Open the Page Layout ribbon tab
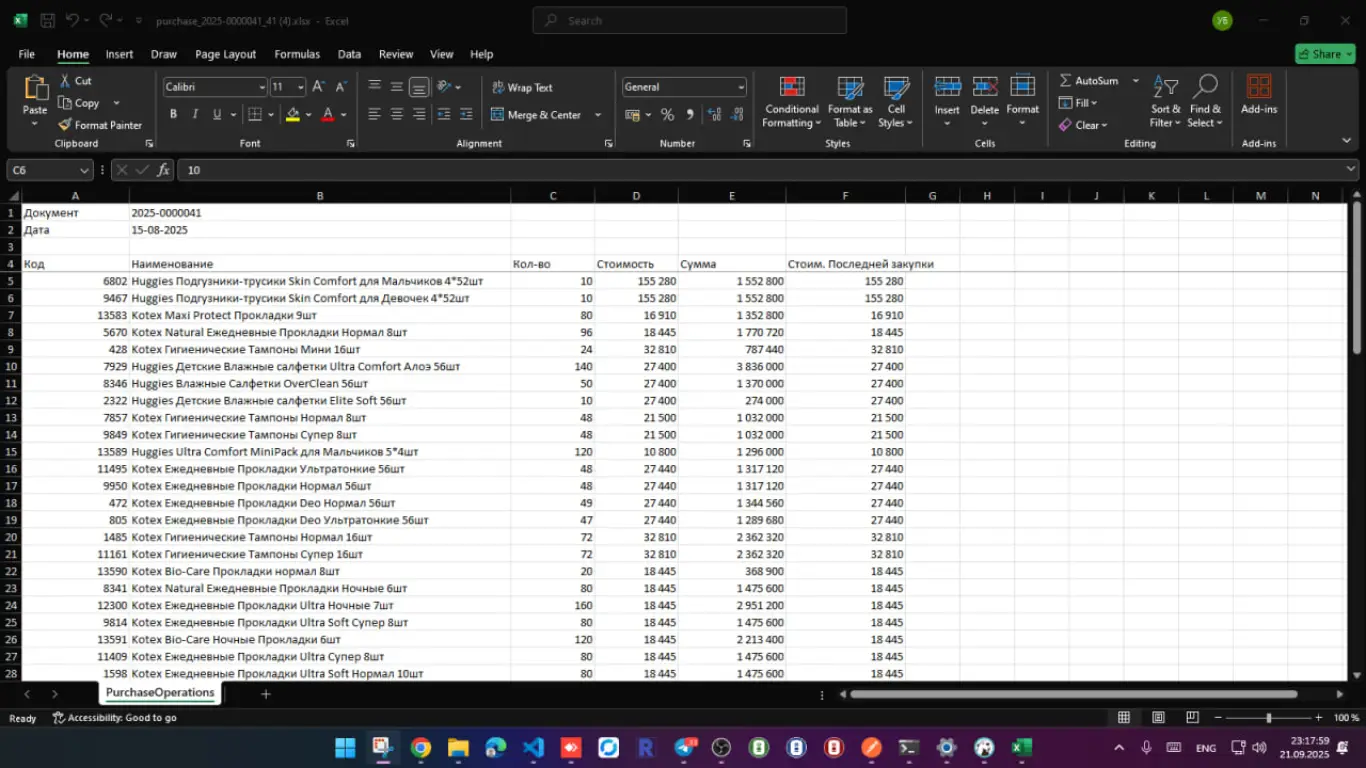 point(225,54)
